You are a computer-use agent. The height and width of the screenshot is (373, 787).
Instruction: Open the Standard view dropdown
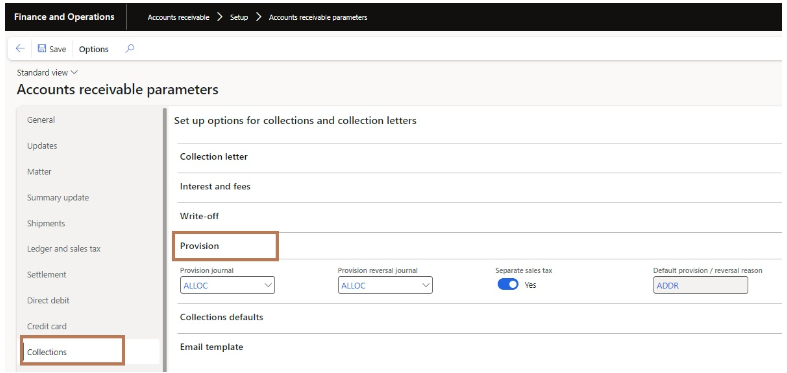click(x=47, y=72)
